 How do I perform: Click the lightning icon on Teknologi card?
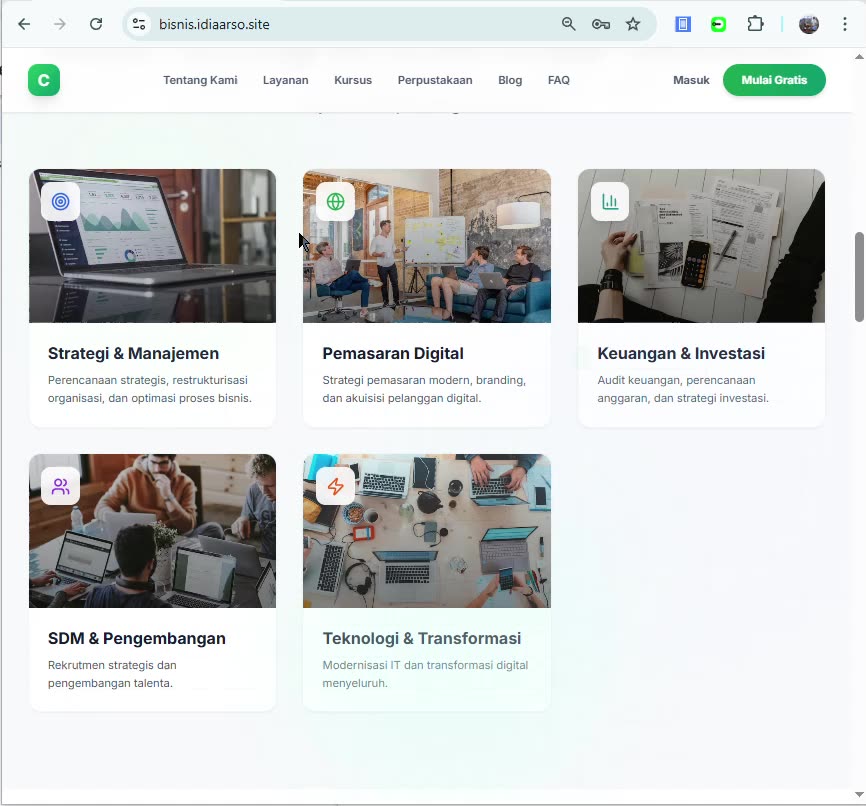[x=335, y=486]
